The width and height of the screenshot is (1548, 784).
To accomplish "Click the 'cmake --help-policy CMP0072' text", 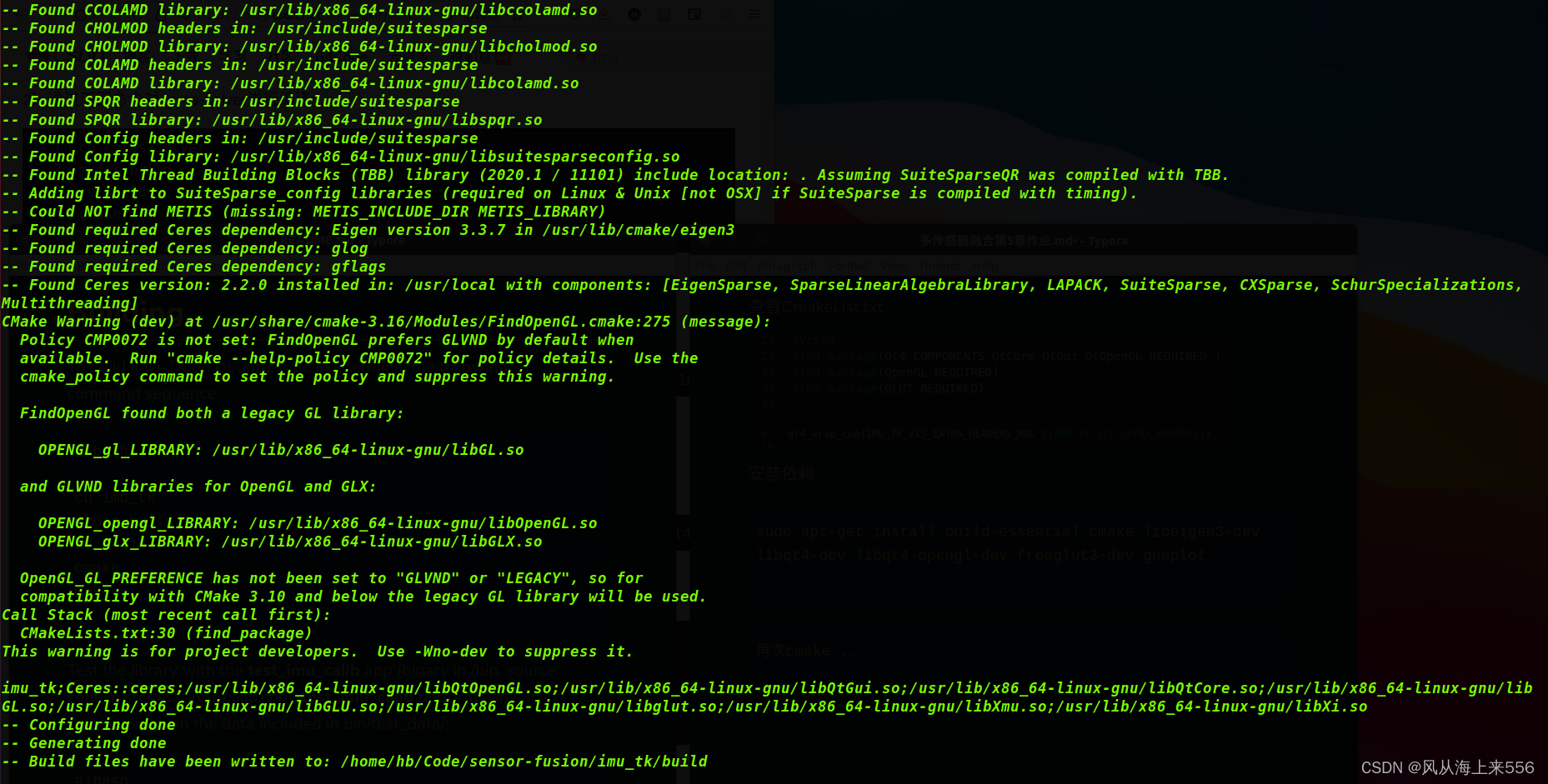I will point(299,358).
